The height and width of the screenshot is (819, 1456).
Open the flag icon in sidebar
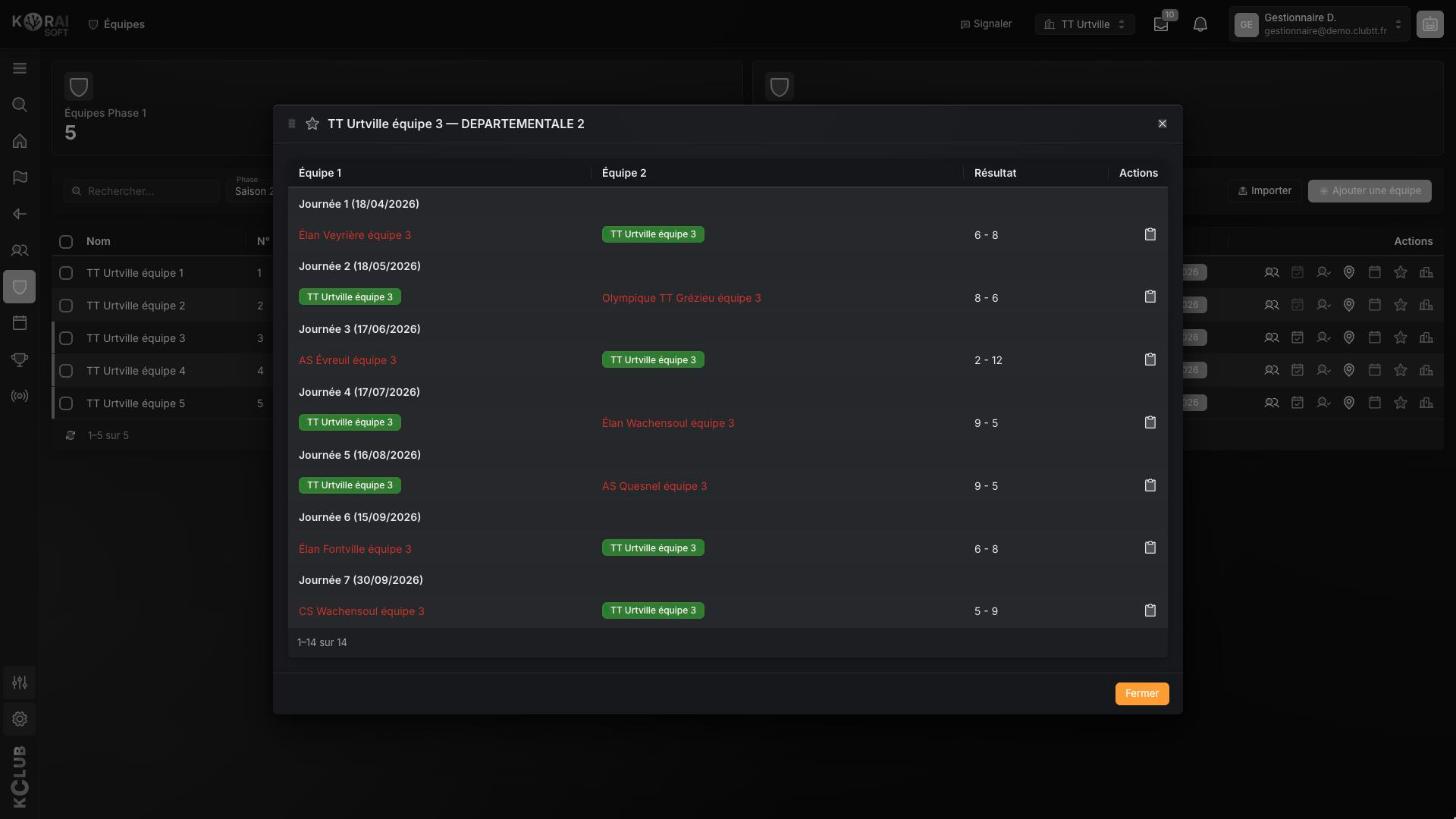tap(19, 178)
